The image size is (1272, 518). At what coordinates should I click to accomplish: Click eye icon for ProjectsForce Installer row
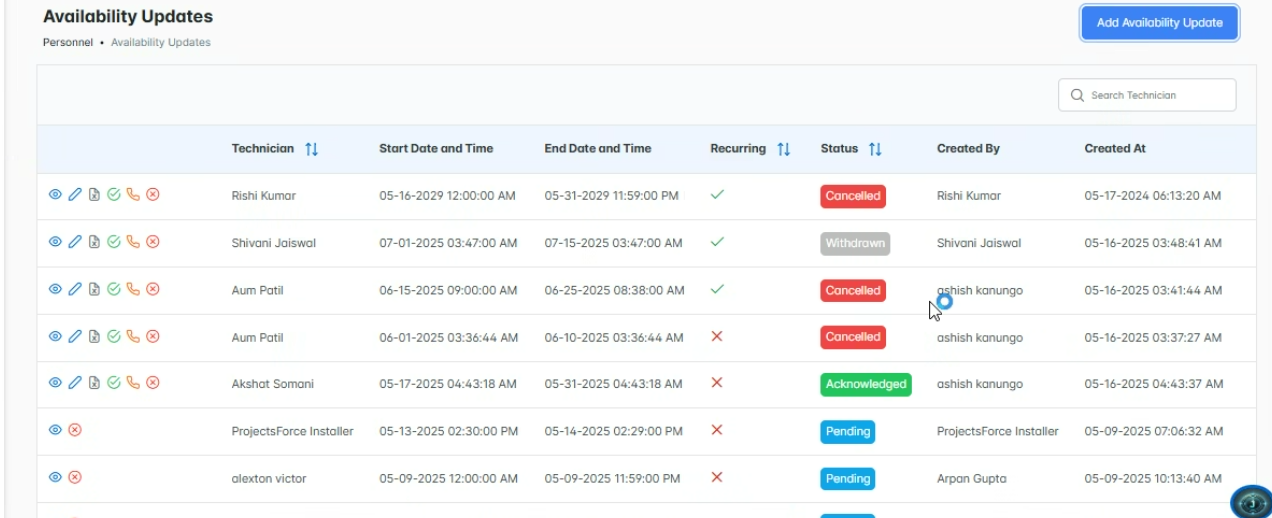coord(56,430)
